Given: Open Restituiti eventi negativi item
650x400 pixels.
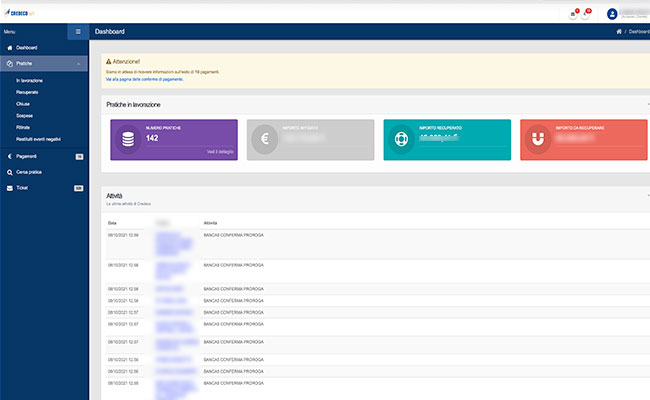Looking at the screenshot, I should pyautogui.click(x=39, y=139).
